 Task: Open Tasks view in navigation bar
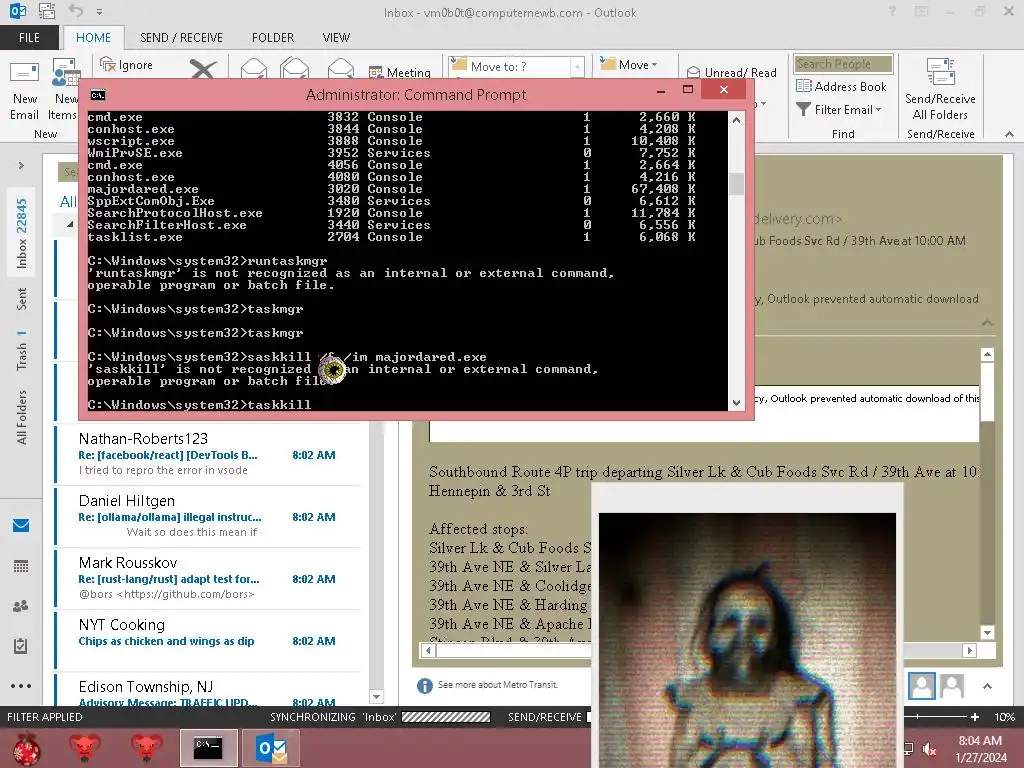pos(21,646)
